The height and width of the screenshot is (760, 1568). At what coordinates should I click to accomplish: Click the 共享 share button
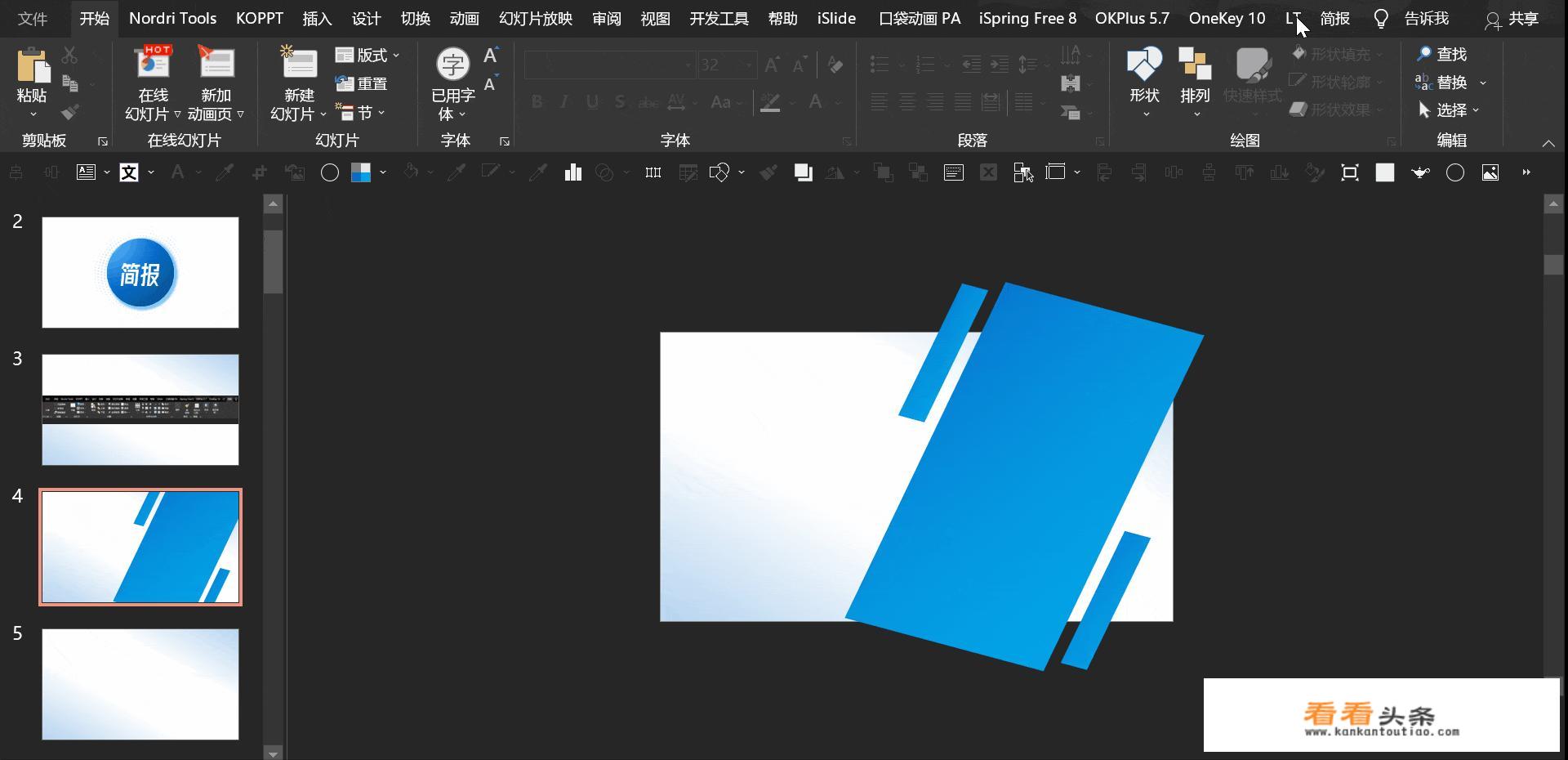pos(1512,19)
